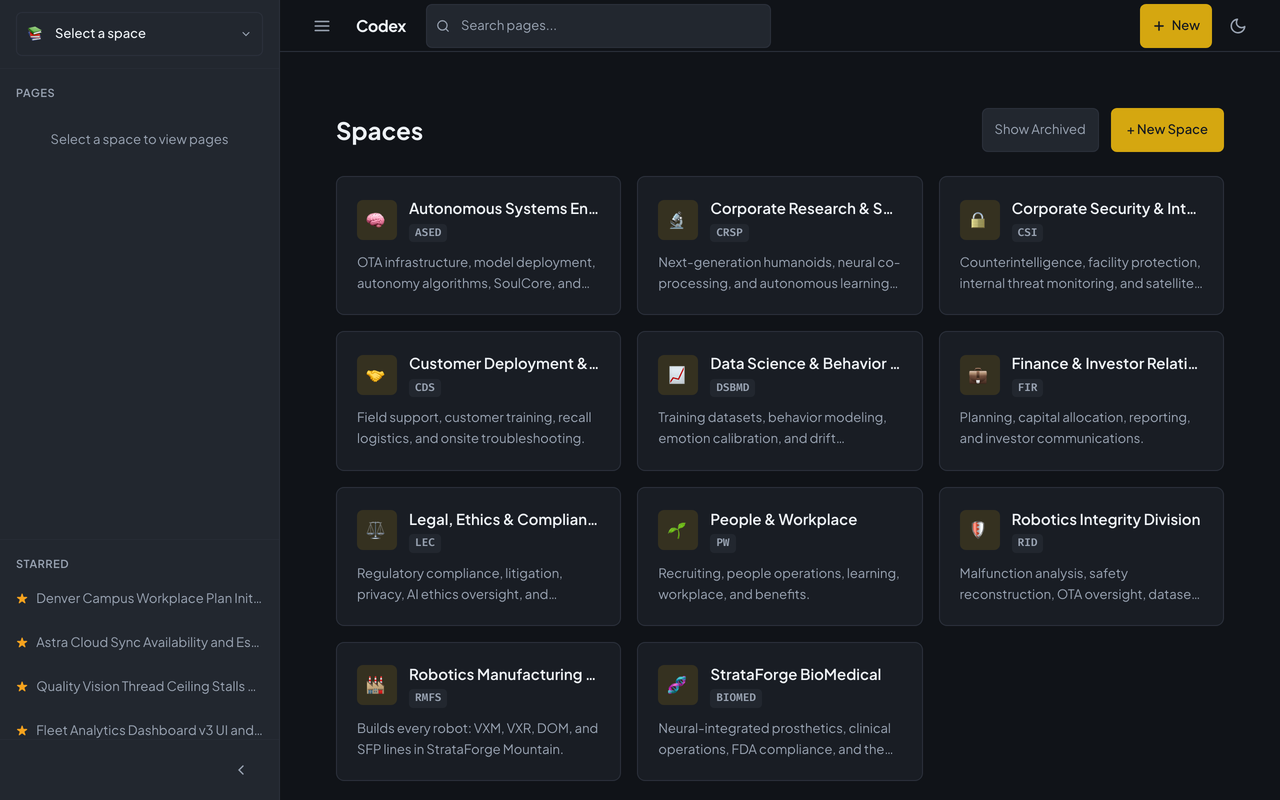Viewport: 1280px width, 800px height.
Task: Open Fleet Analytics Dashboard v3 starred page
Action: point(149,730)
